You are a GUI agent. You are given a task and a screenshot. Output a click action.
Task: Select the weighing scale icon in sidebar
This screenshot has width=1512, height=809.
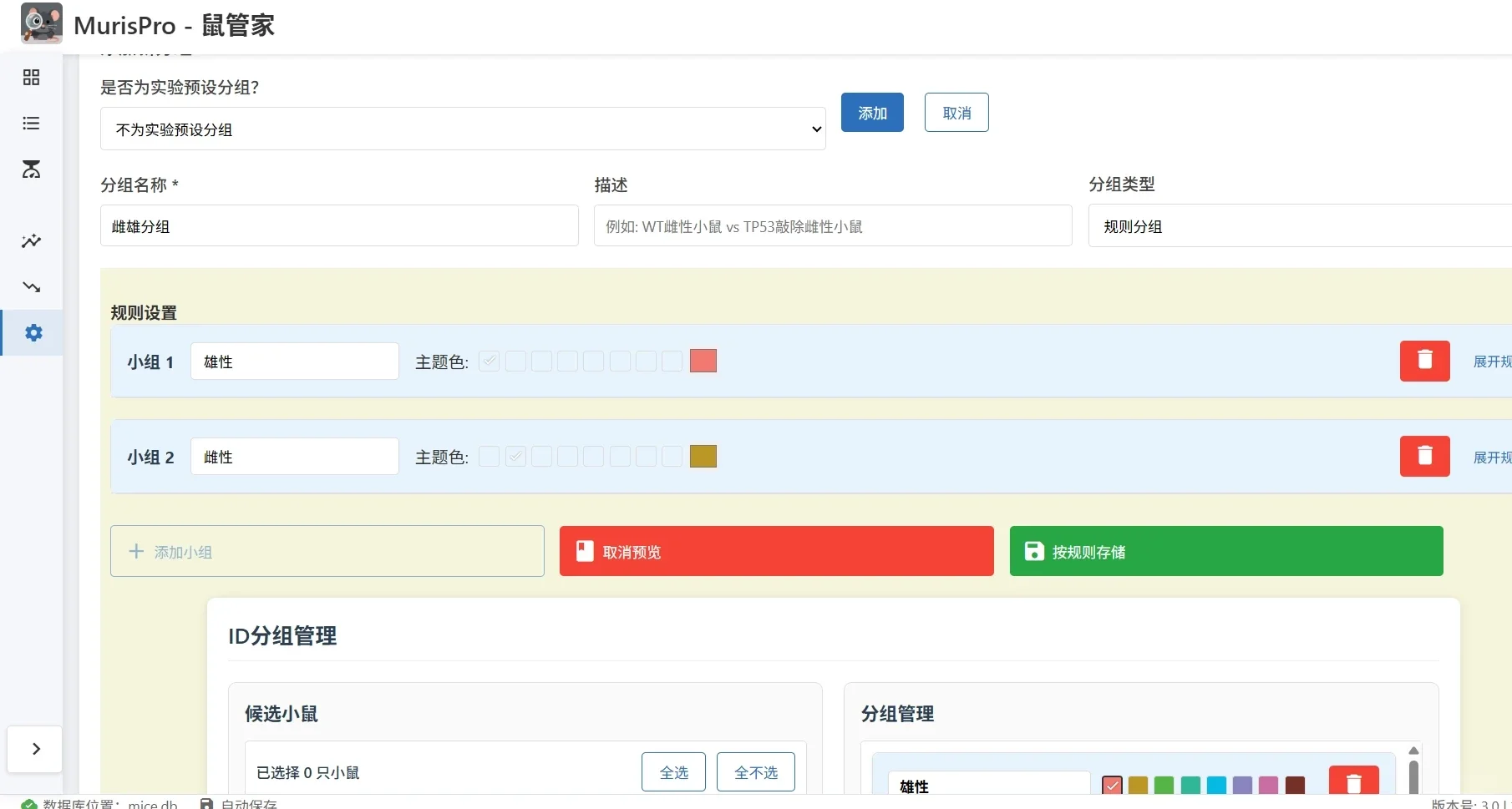click(31, 169)
